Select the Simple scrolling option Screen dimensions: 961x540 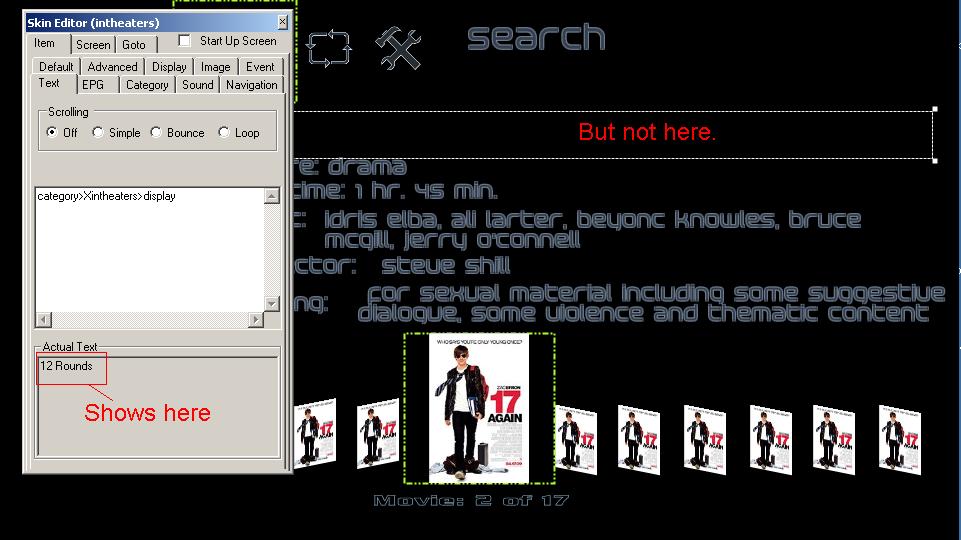coord(97,132)
